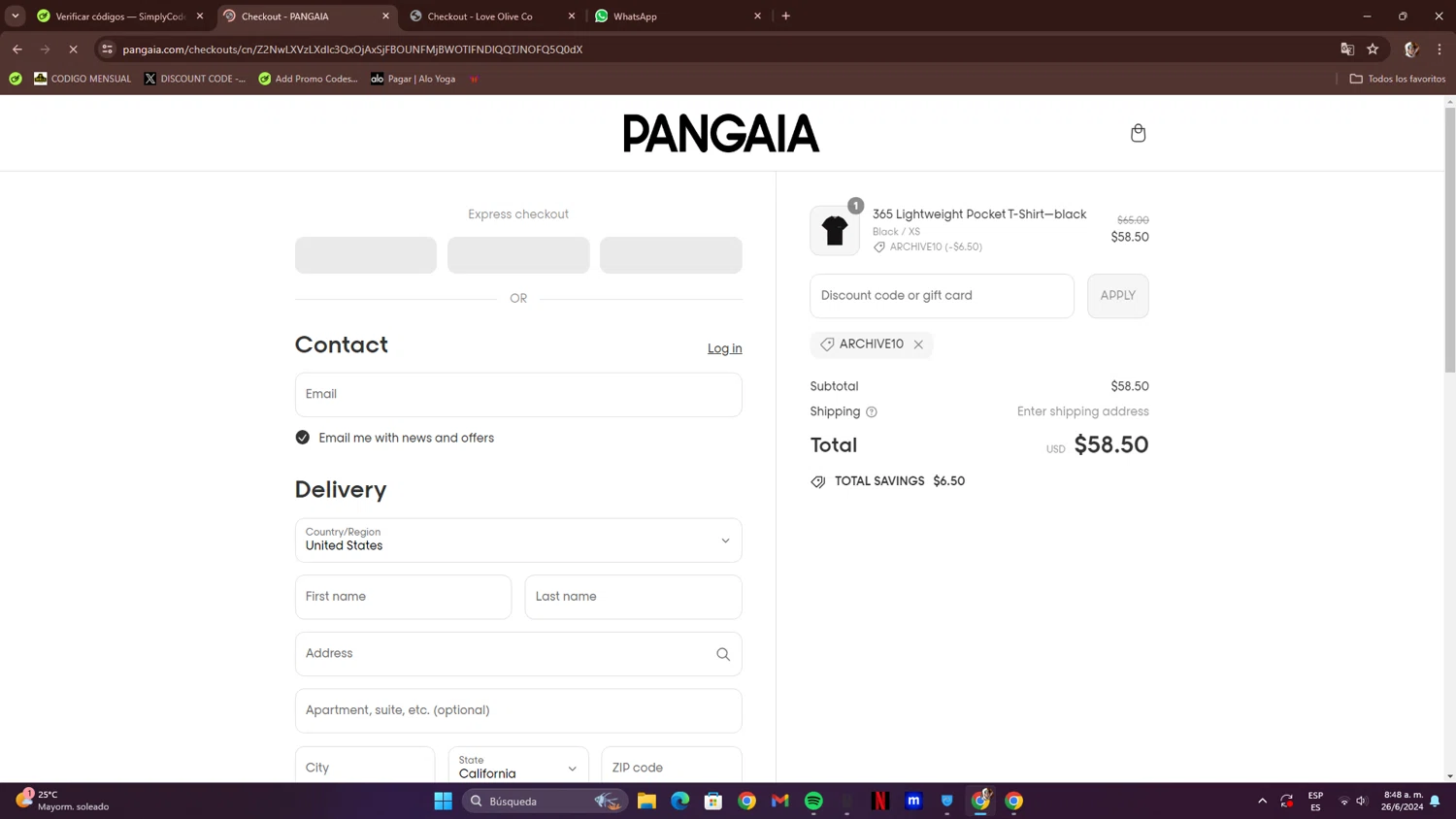Viewport: 1456px width, 819px height.
Task: Open the weather widget
Action: tap(63, 801)
